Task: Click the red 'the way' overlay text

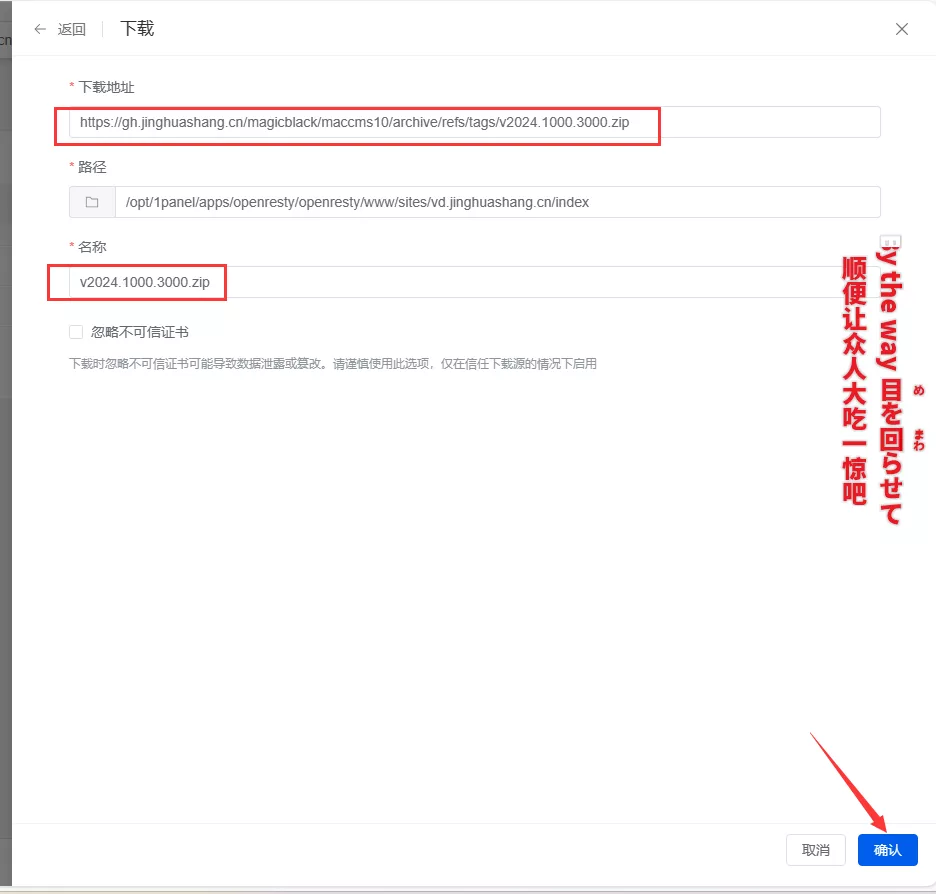Action: click(x=889, y=310)
